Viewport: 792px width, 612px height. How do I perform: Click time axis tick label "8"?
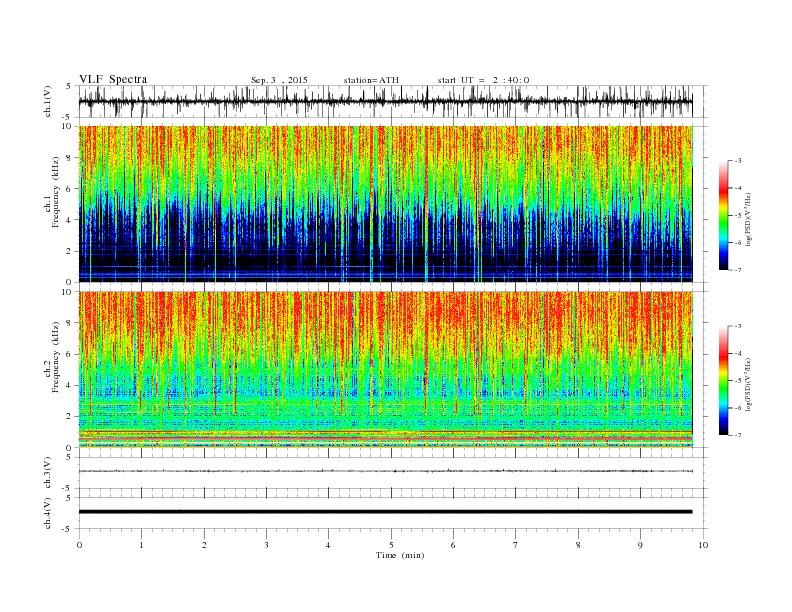578,545
